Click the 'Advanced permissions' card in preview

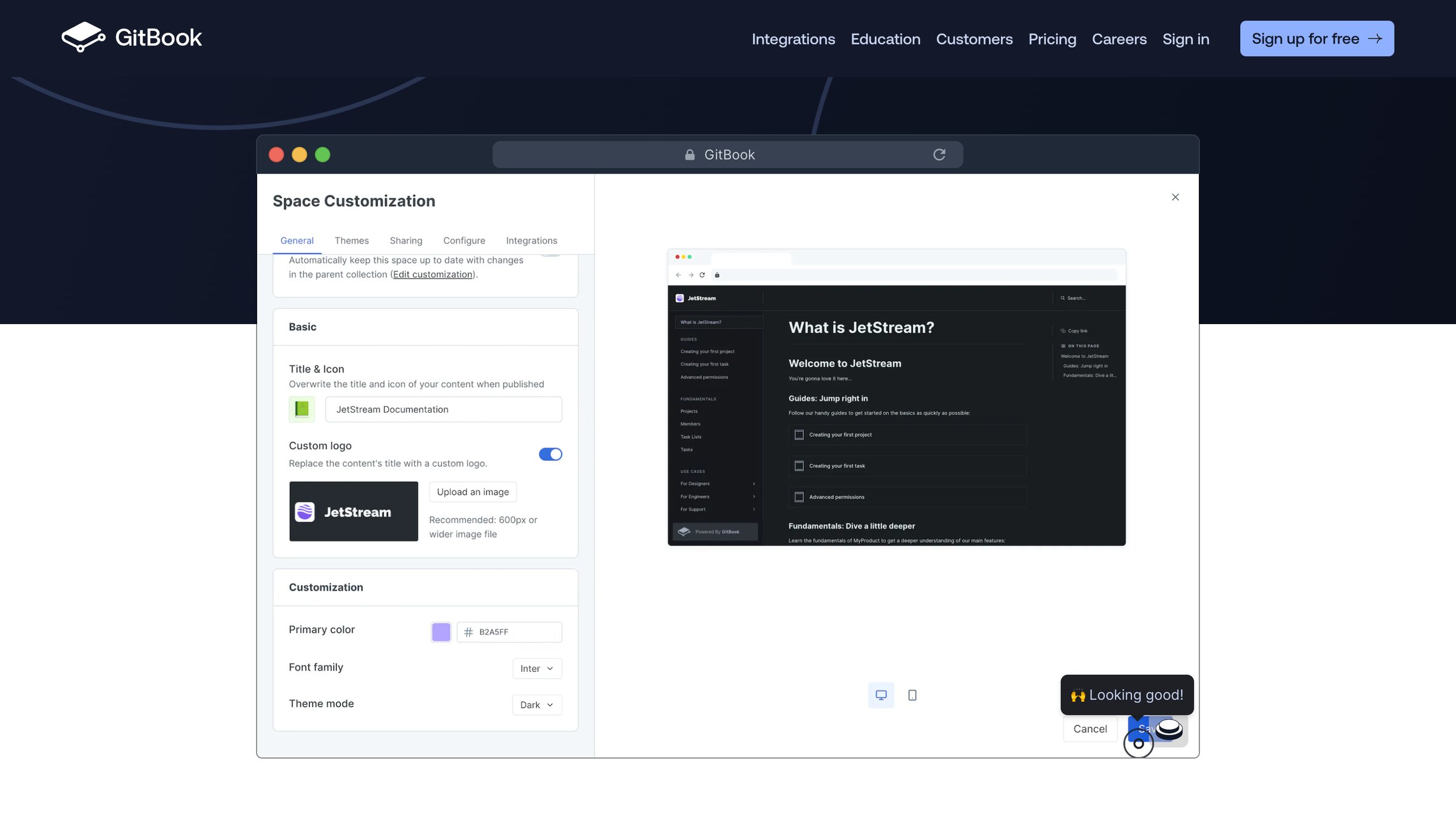[x=908, y=497]
